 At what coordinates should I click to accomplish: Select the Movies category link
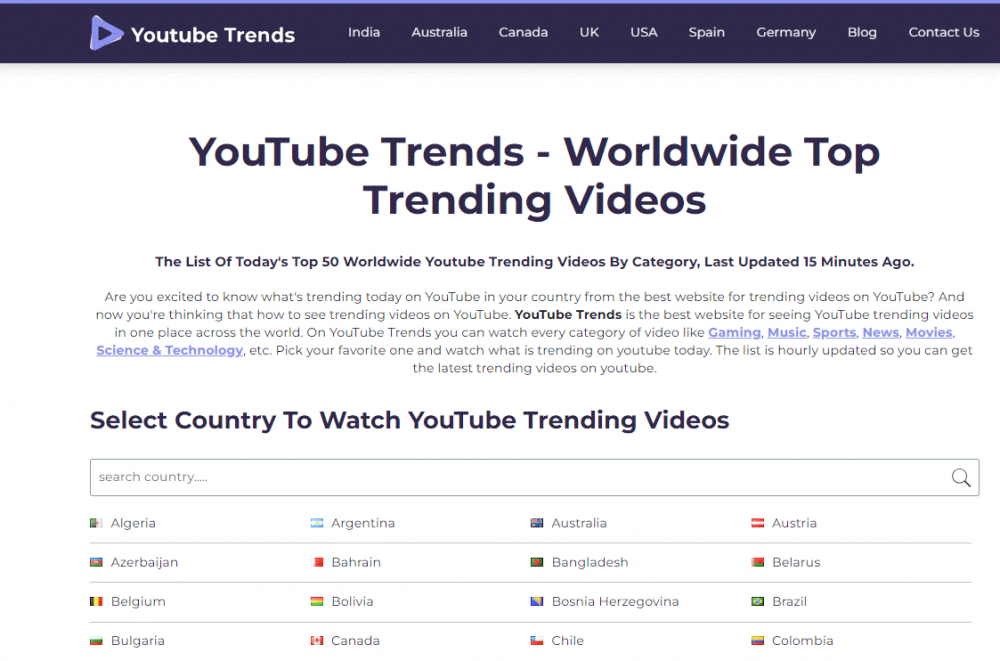point(928,332)
